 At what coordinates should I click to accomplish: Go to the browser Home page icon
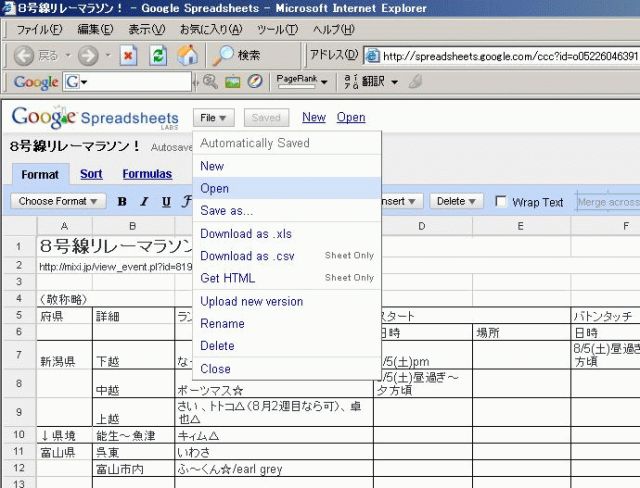(187, 56)
